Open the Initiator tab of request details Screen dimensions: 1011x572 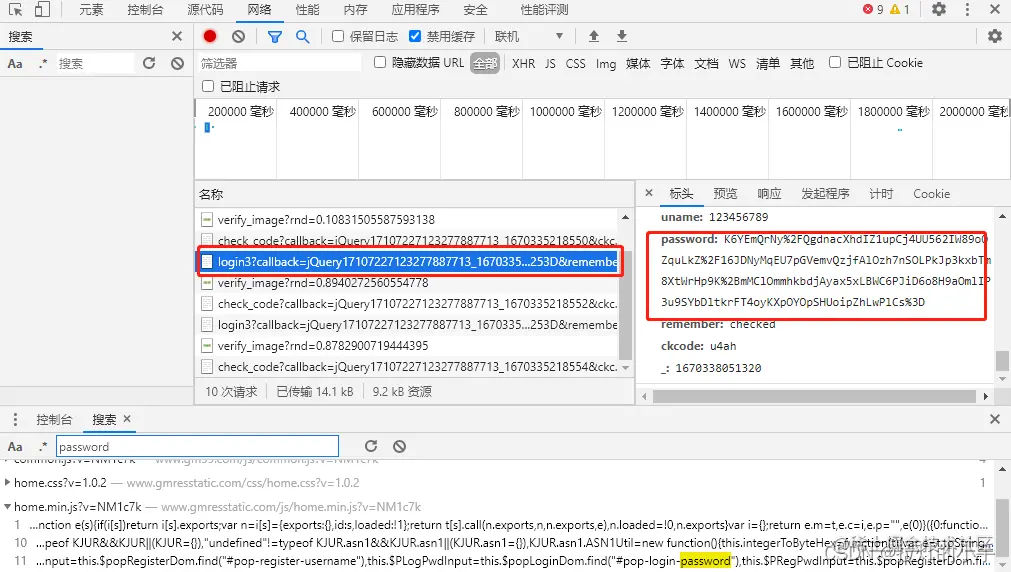[825, 193]
